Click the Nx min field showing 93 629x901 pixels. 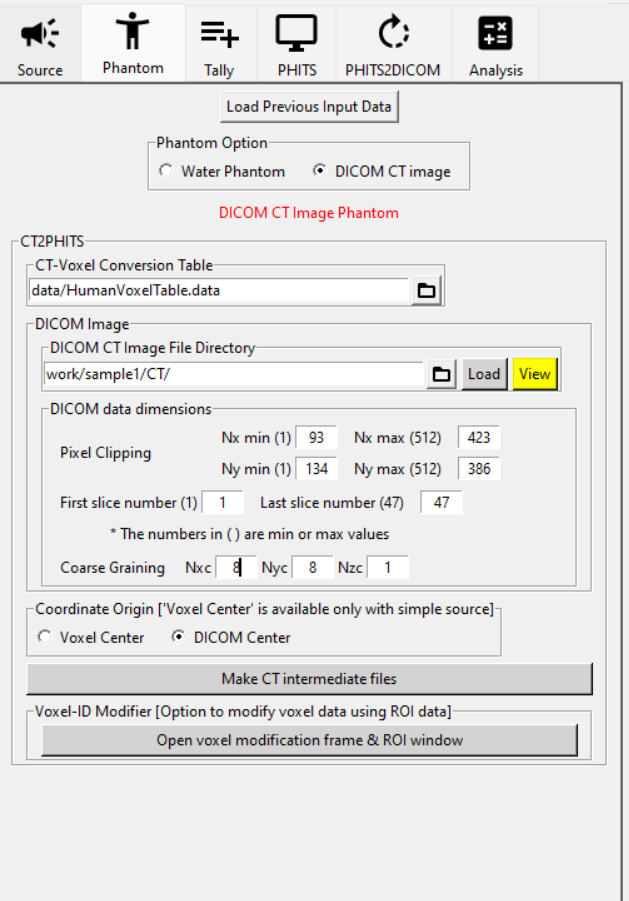coord(316,438)
